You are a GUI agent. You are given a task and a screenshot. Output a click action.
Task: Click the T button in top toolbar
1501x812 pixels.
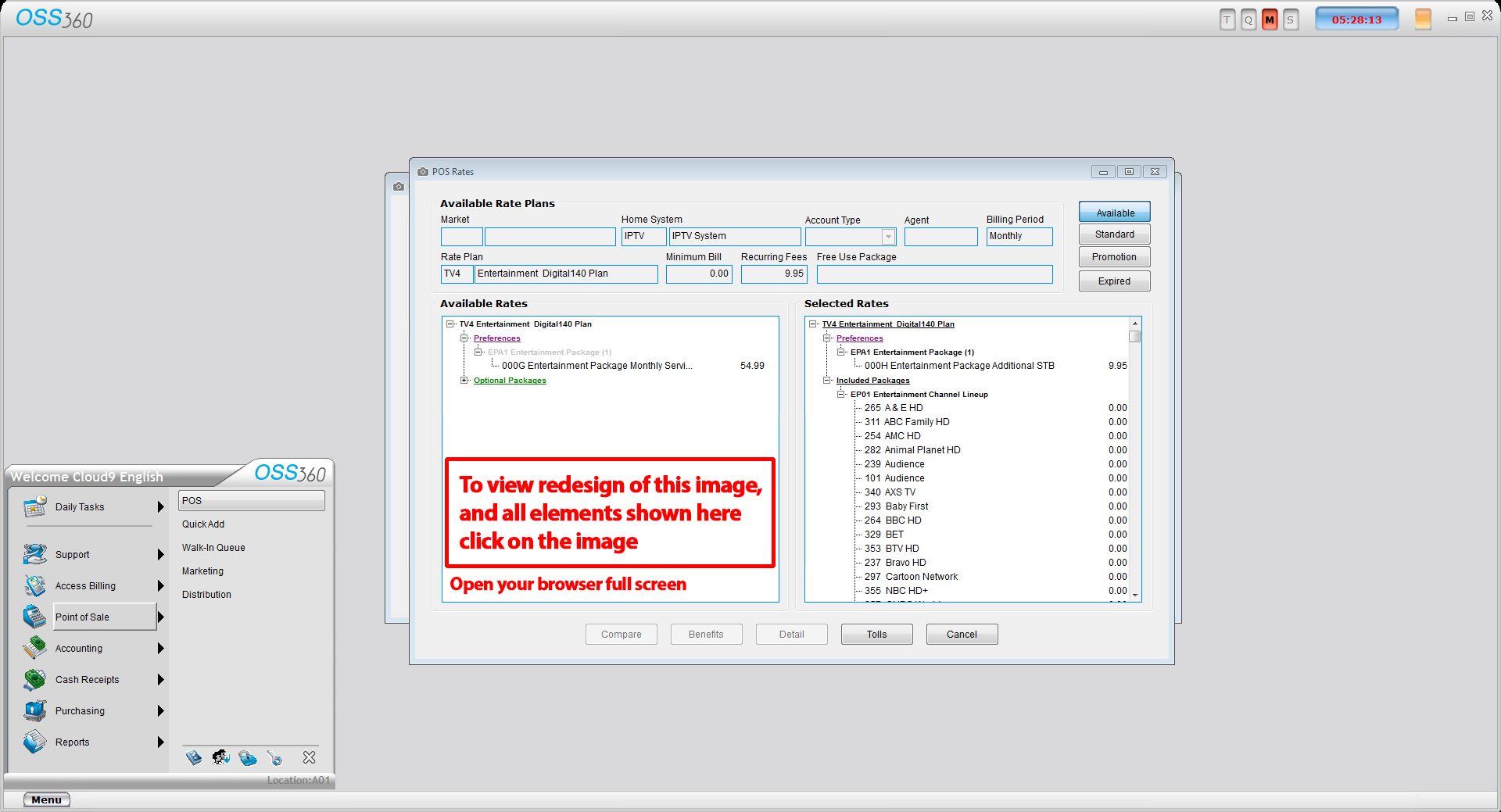(1227, 20)
